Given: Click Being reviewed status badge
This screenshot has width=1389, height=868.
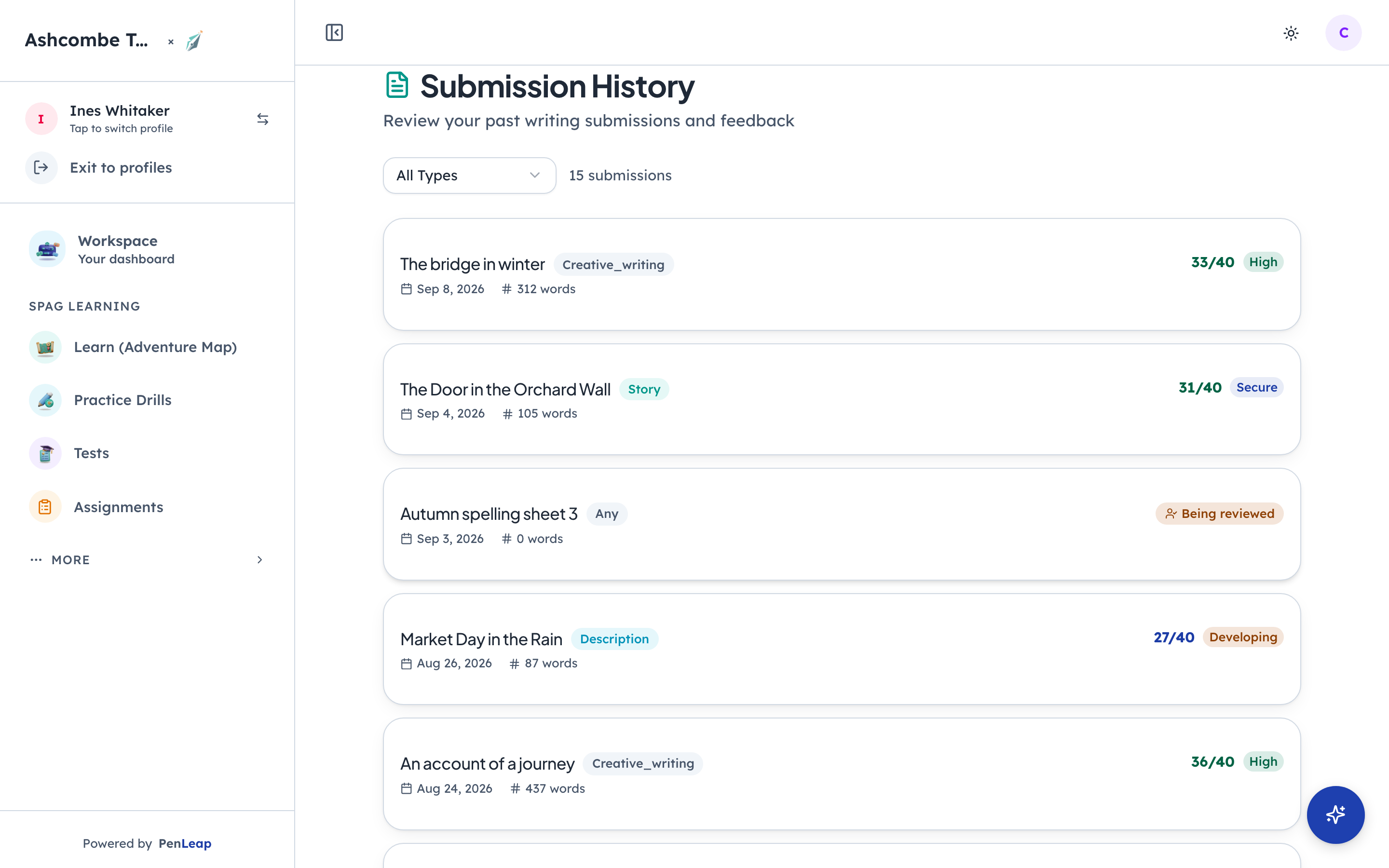Looking at the screenshot, I should 1219,514.
